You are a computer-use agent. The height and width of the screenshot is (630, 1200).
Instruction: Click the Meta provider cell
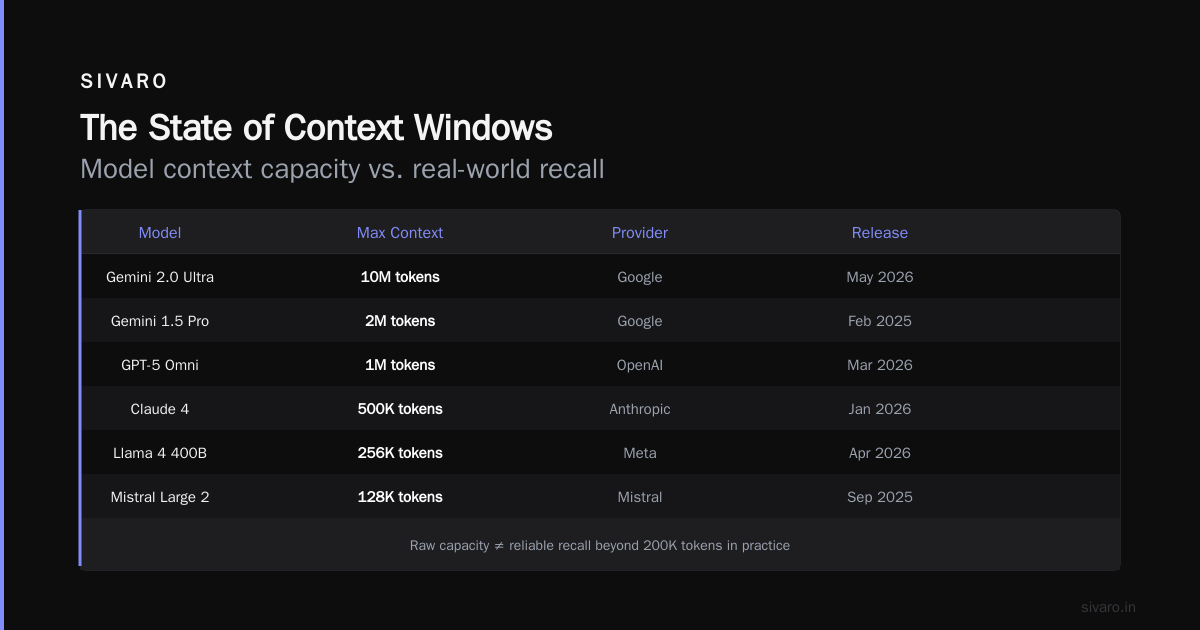[640, 453]
